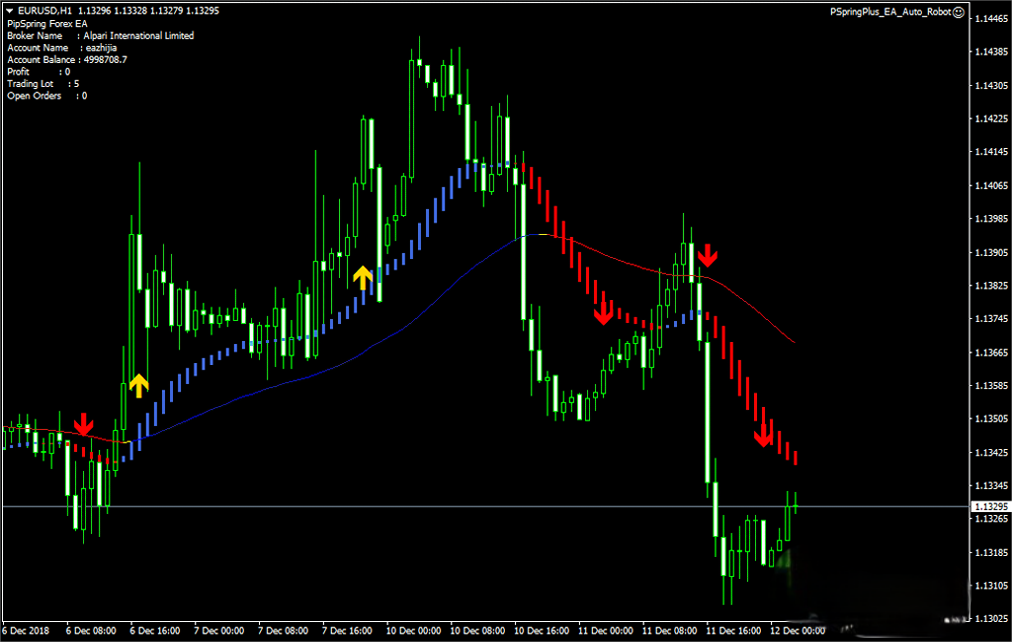Viewport: 1012px width, 642px height.
Task: Click price scale label 1.13185
Action: point(991,552)
